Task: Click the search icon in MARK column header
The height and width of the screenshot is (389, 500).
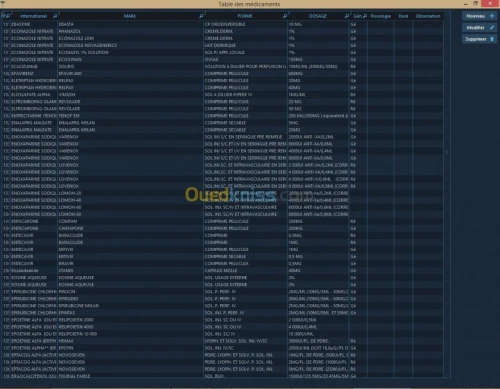Action: tap(201, 16)
